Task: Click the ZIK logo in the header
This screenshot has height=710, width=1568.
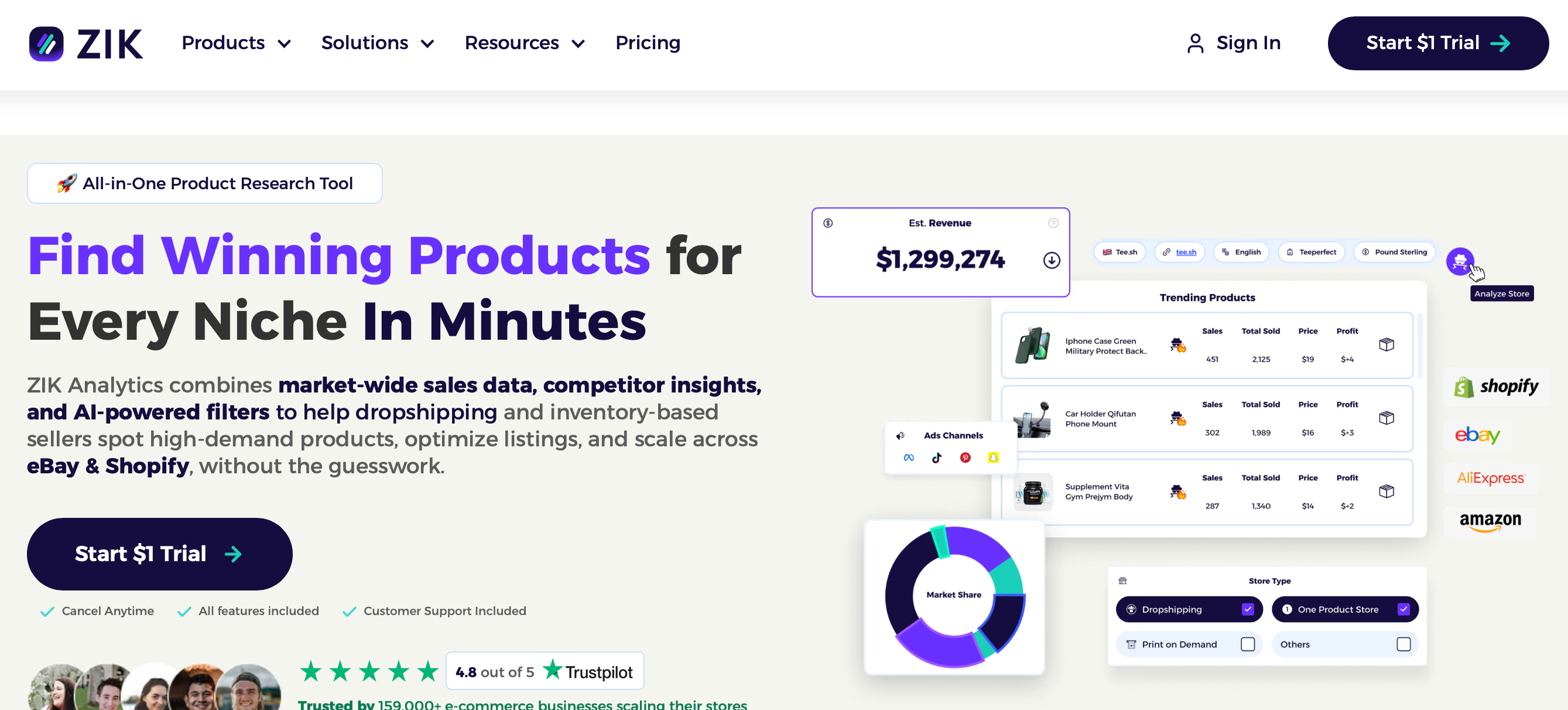Action: click(87, 43)
